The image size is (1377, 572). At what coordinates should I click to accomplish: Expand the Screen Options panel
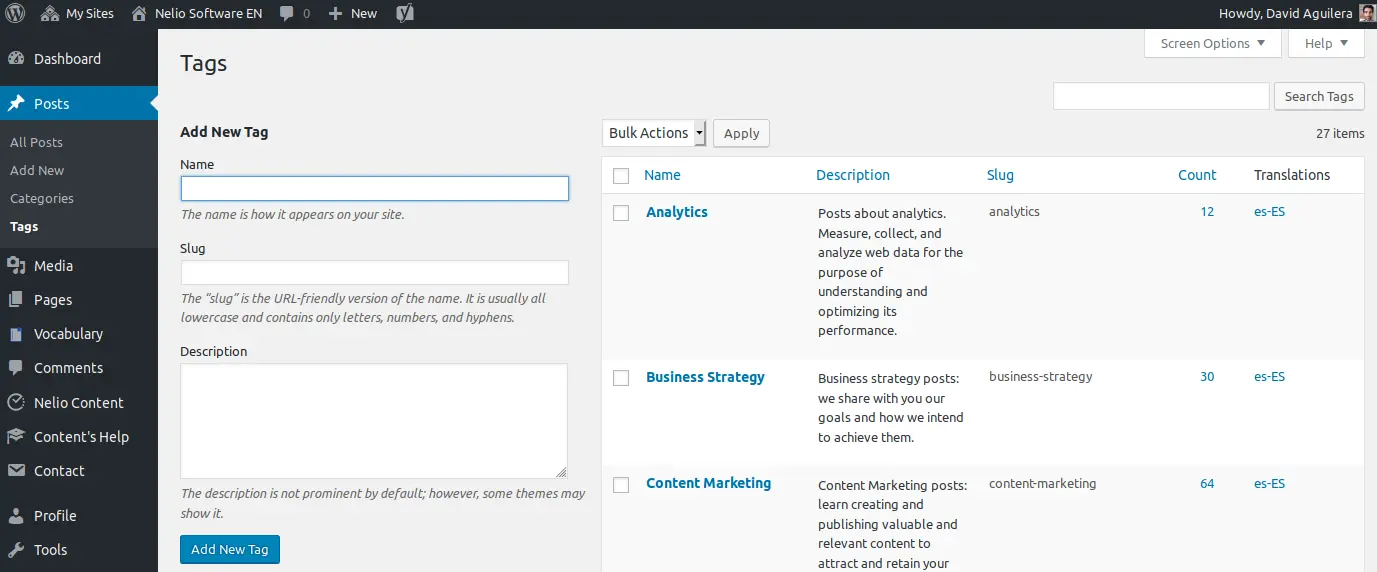(1212, 43)
